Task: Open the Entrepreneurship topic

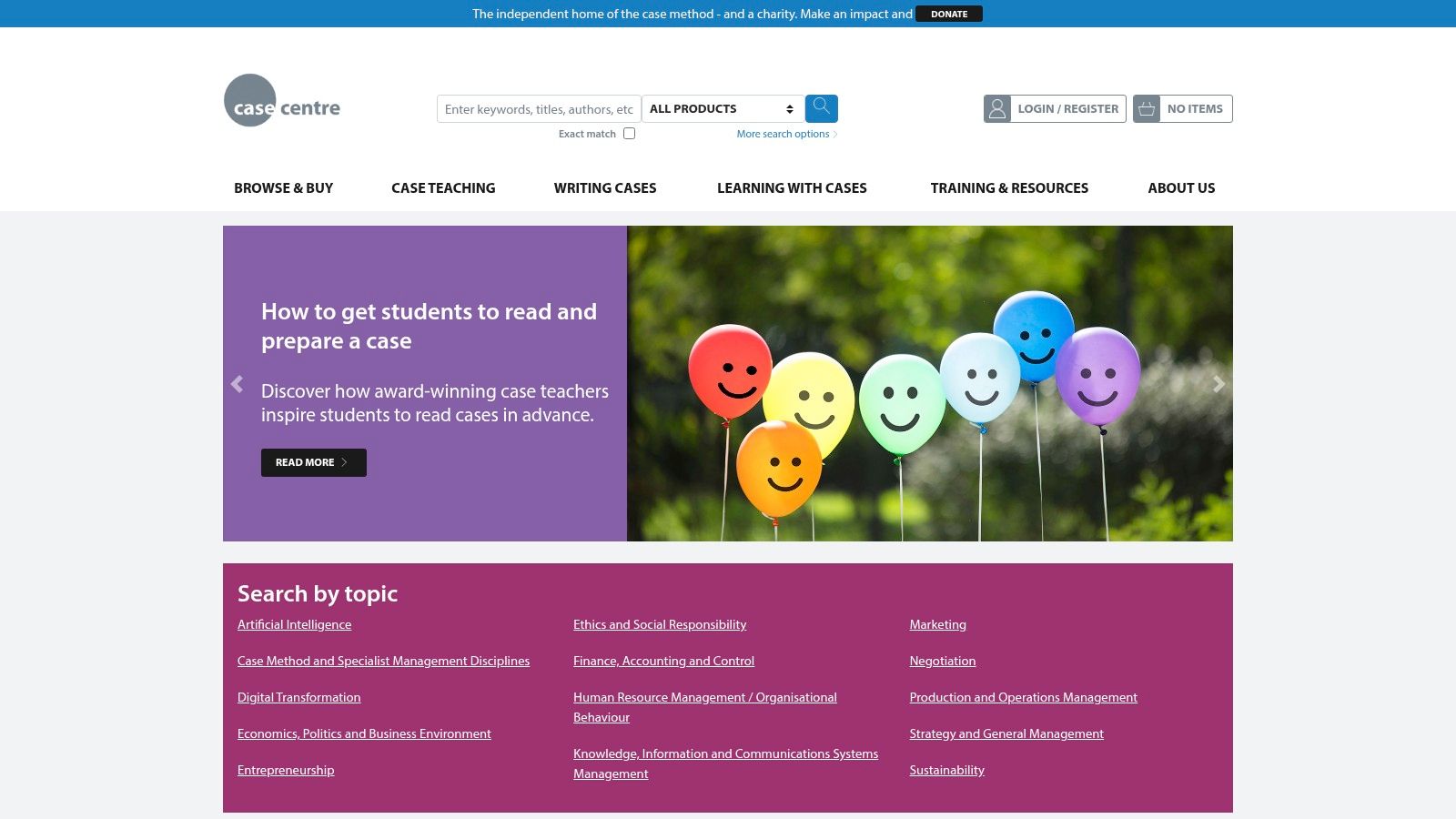Action: coord(286,770)
